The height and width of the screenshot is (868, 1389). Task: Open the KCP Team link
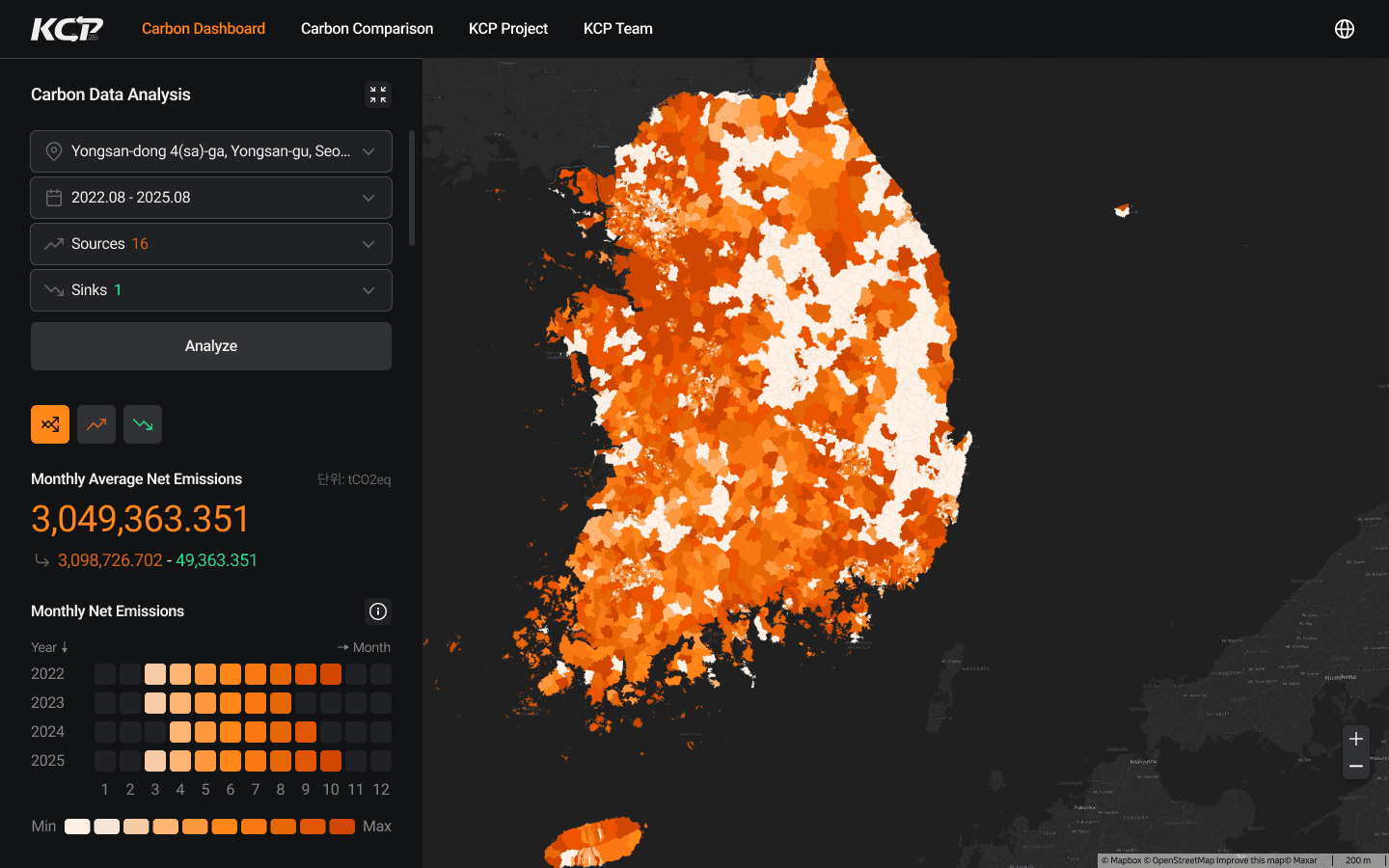tap(618, 29)
